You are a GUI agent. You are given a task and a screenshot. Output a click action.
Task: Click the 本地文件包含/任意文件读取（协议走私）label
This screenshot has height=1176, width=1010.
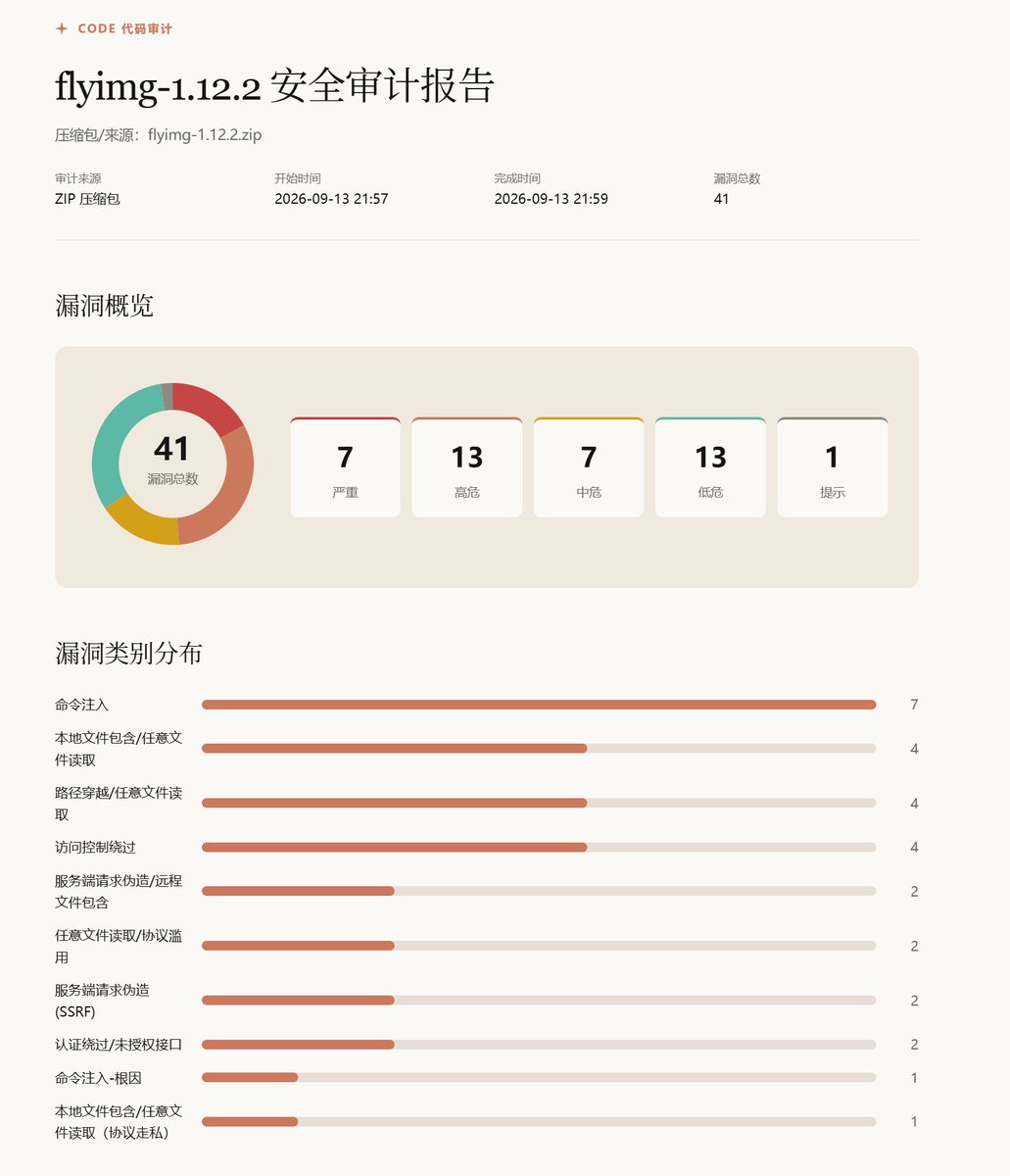pos(119,1122)
